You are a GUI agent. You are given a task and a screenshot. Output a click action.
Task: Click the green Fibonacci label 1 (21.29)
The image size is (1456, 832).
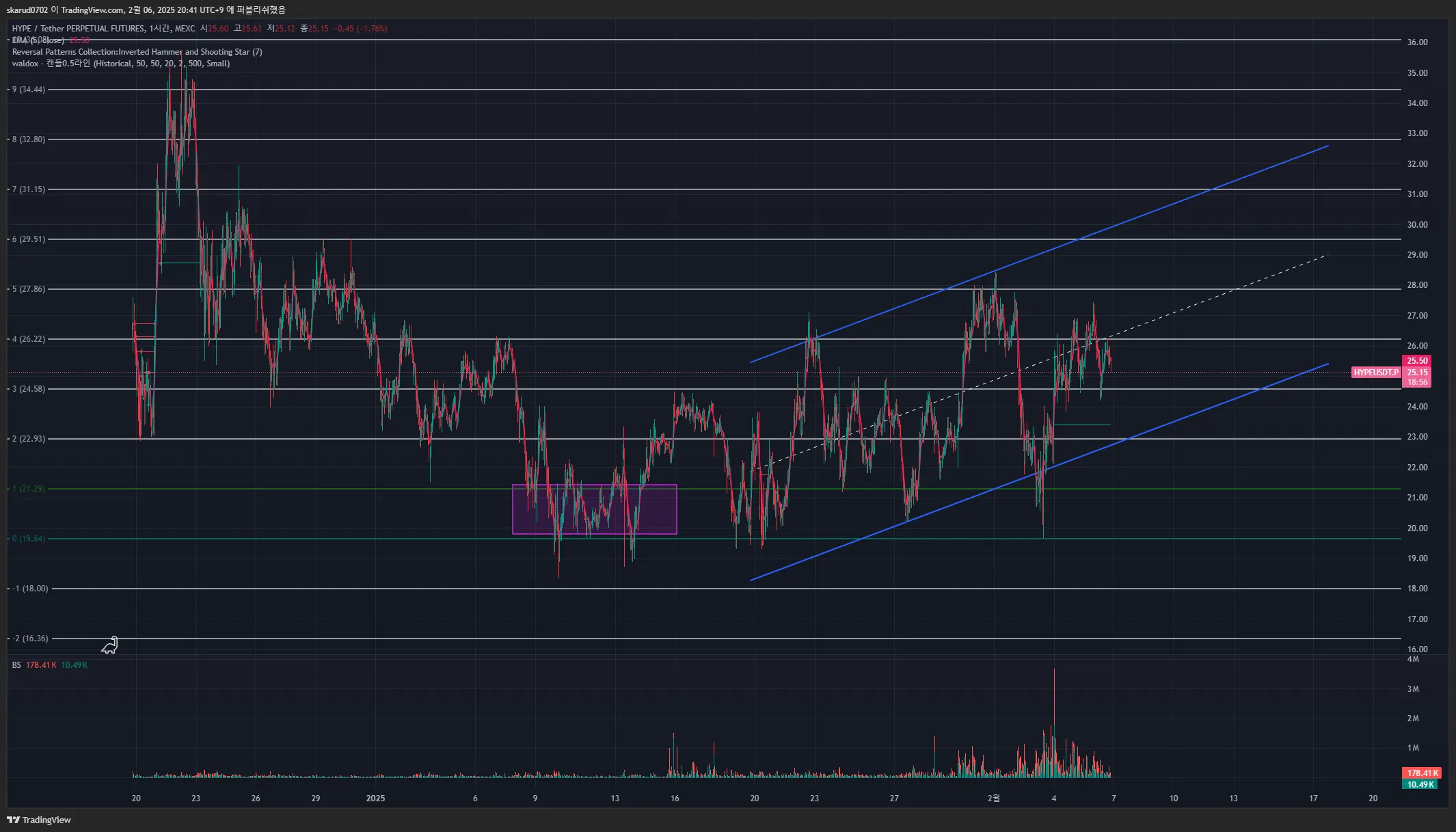(29, 489)
